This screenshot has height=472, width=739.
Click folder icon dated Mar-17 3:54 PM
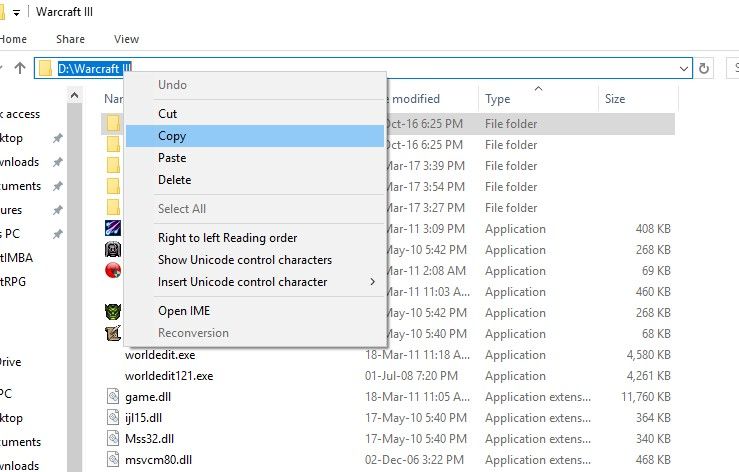113,186
